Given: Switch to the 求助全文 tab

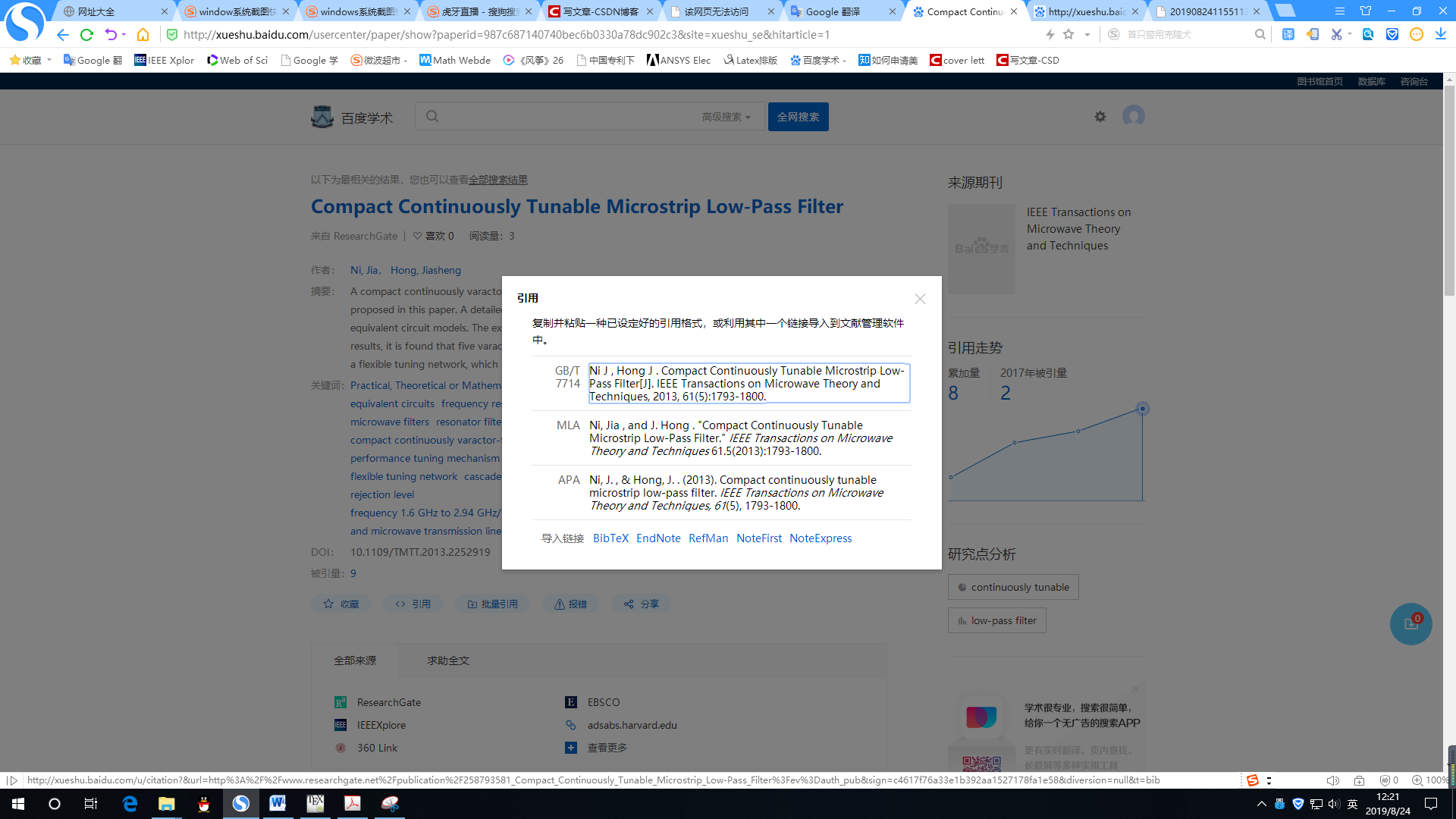Looking at the screenshot, I should coord(447,661).
